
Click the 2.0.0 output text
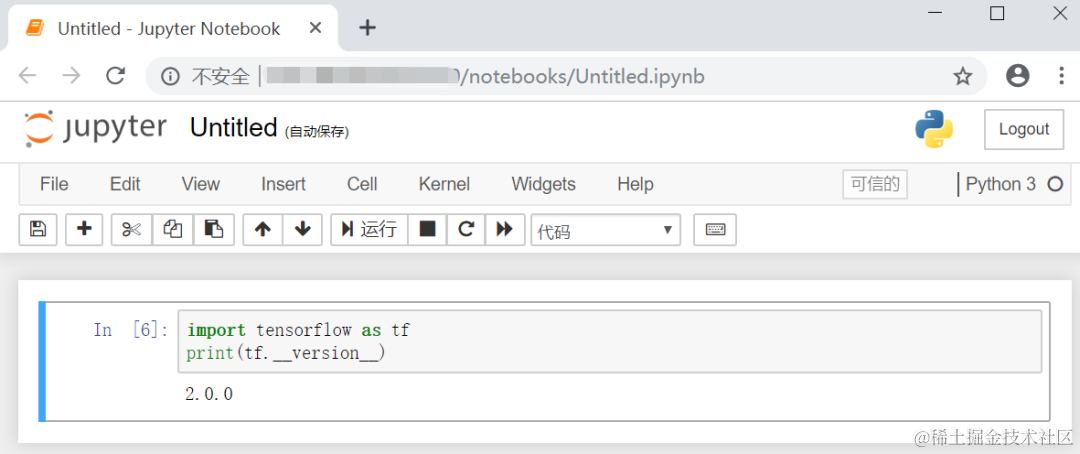tap(209, 394)
